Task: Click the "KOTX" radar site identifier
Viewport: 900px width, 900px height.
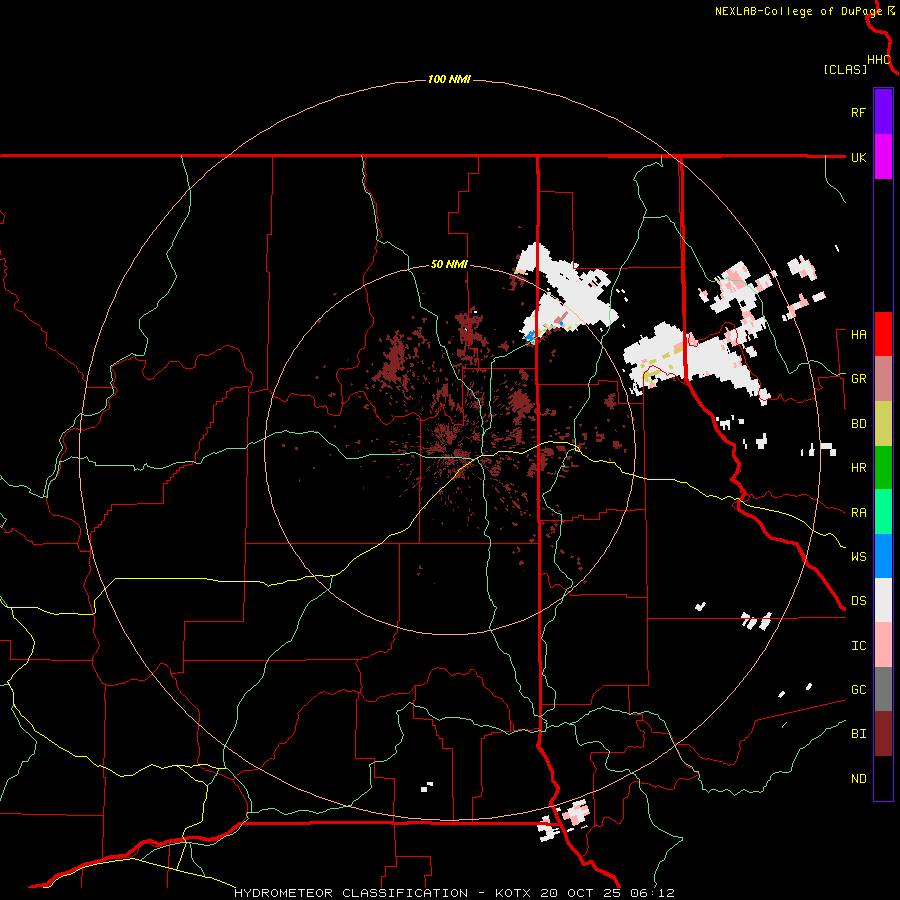Action: tap(514, 893)
